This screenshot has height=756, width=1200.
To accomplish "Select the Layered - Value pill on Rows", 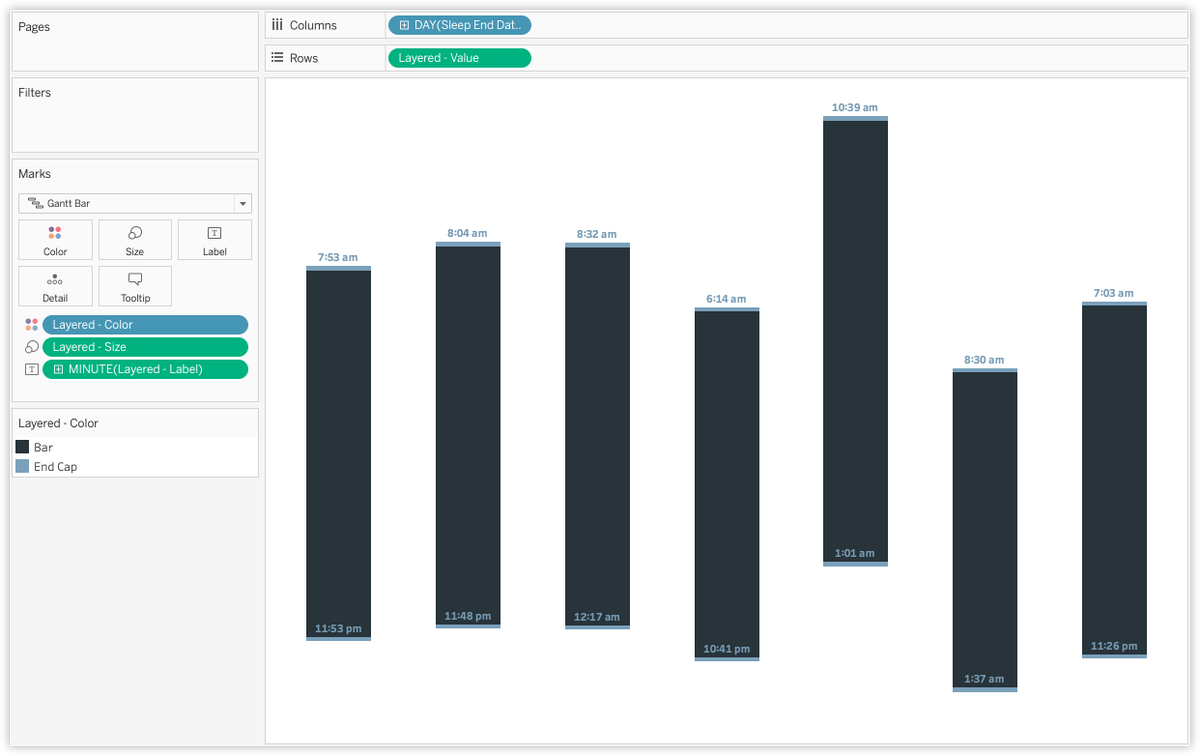I will pos(459,57).
